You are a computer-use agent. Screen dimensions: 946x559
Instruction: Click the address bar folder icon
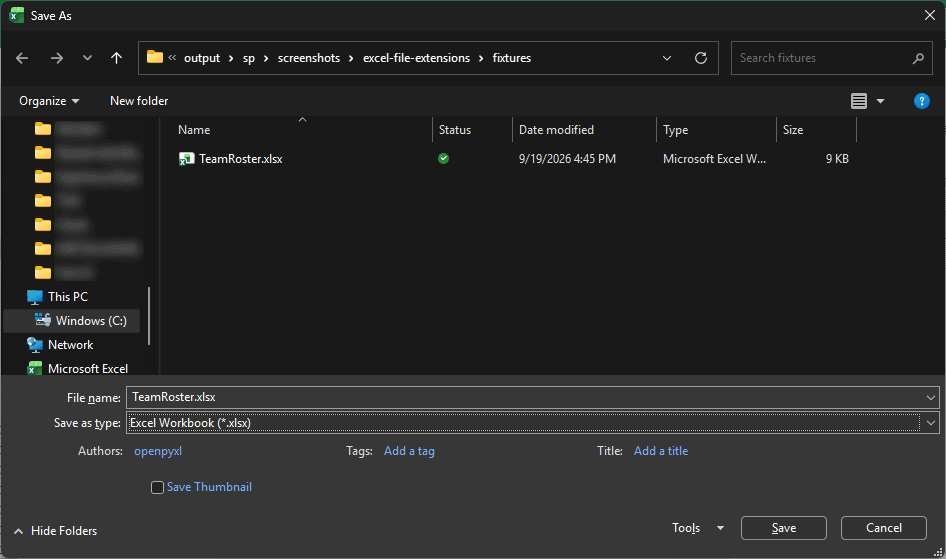click(155, 57)
